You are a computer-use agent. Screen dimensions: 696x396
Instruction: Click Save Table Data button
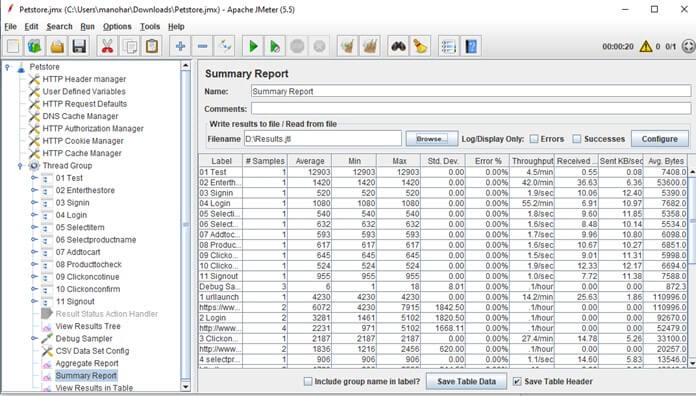pos(466,381)
